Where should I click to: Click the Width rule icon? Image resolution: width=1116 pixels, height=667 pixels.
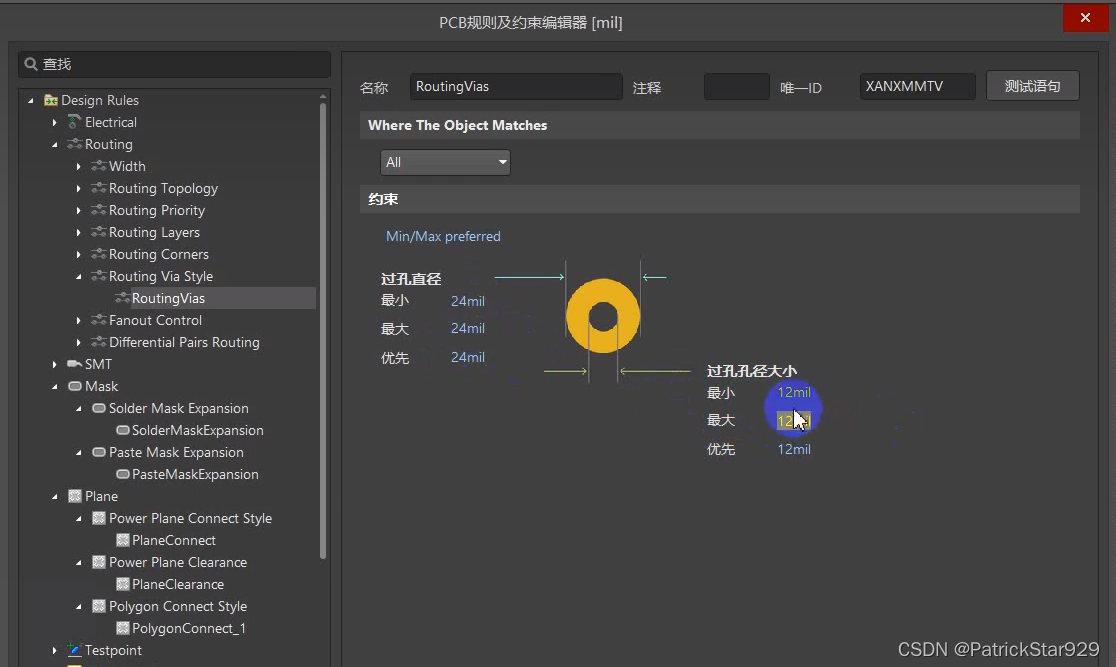(98, 167)
